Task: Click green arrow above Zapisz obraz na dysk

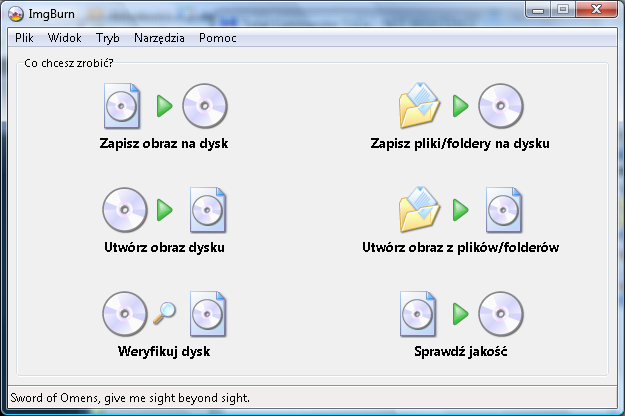Action: coord(164,106)
